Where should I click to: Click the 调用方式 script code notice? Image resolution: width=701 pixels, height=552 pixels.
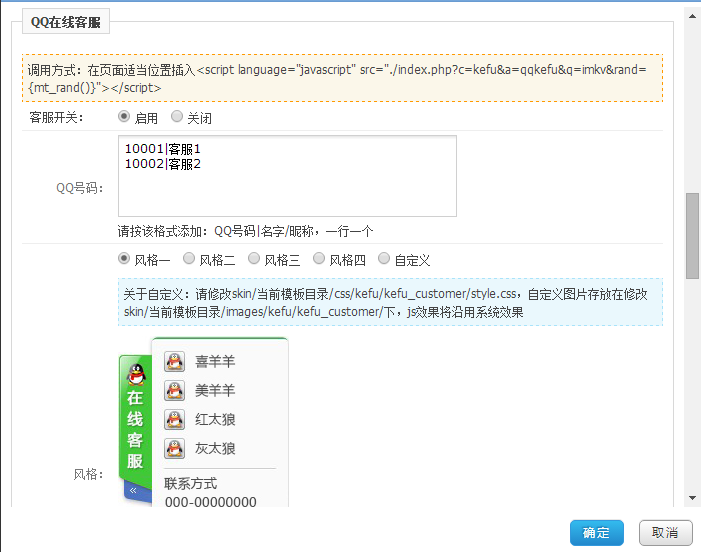pyautogui.click(x=342, y=78)
